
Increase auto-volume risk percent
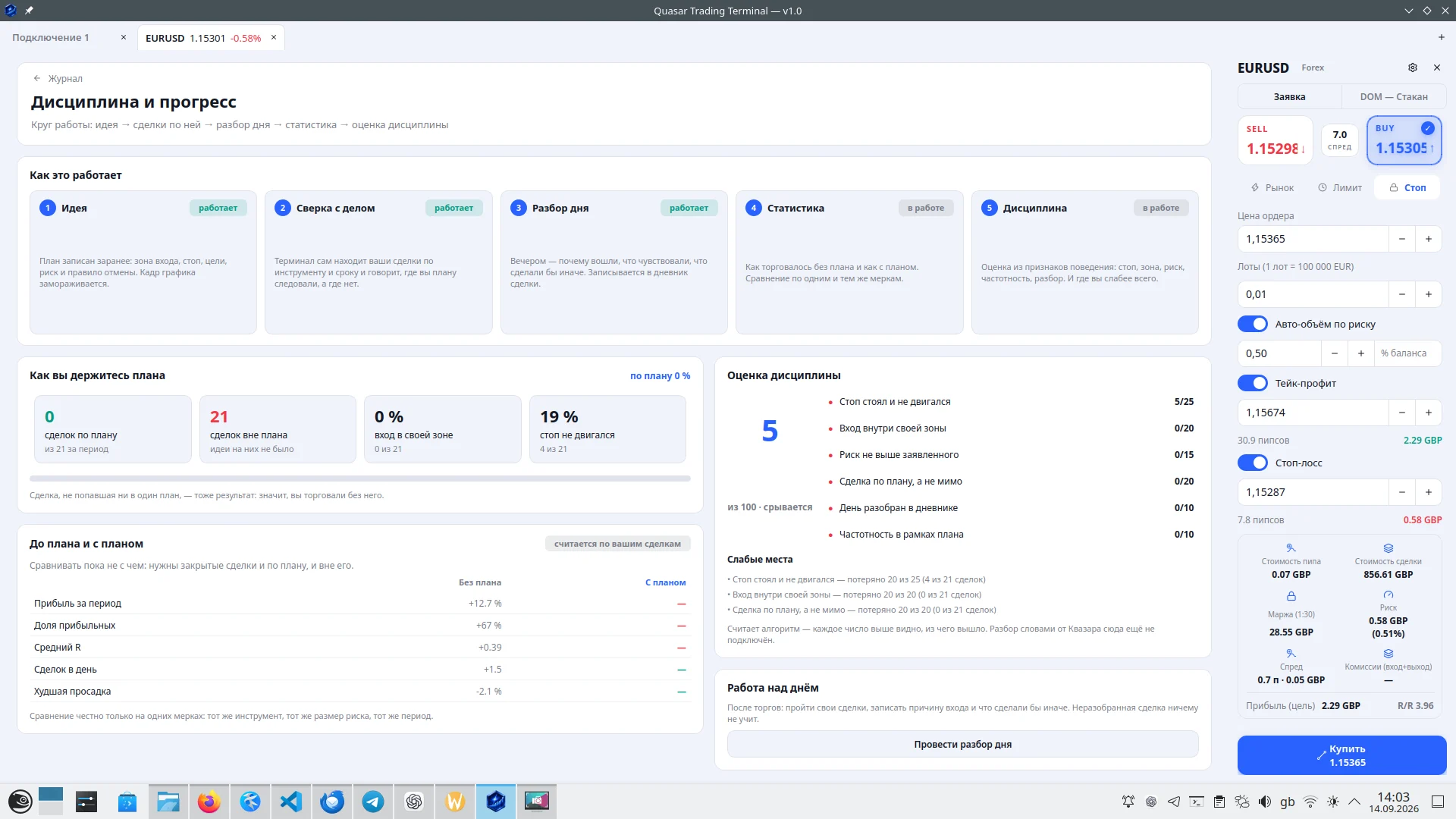pos(1360,353)
